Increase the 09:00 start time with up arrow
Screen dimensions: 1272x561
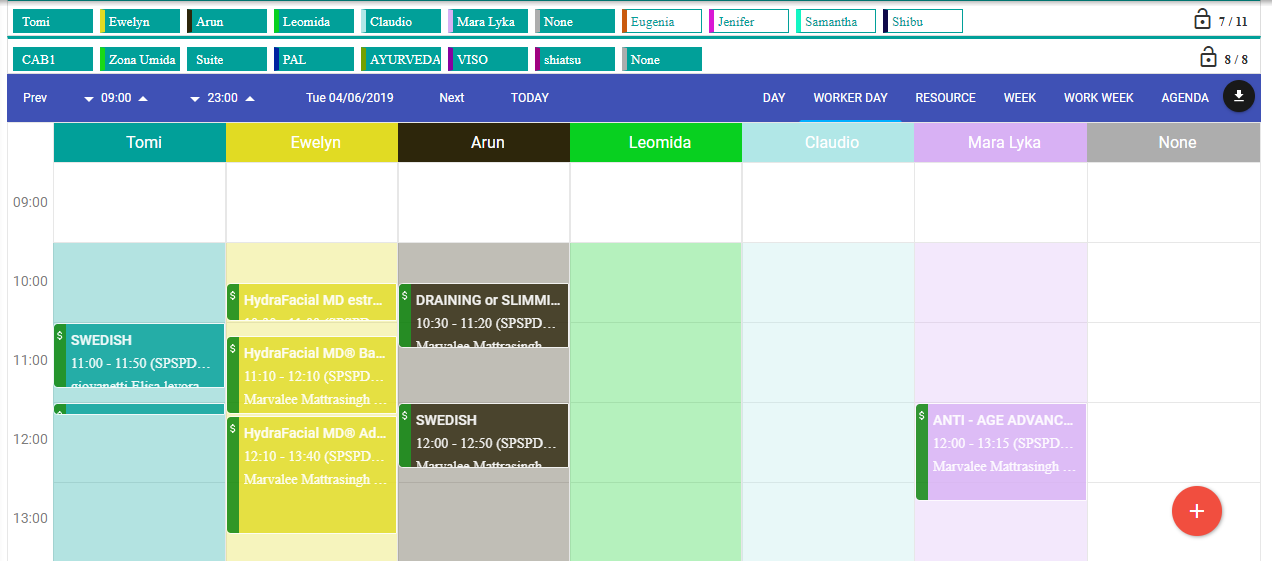[x=143, y=98]
